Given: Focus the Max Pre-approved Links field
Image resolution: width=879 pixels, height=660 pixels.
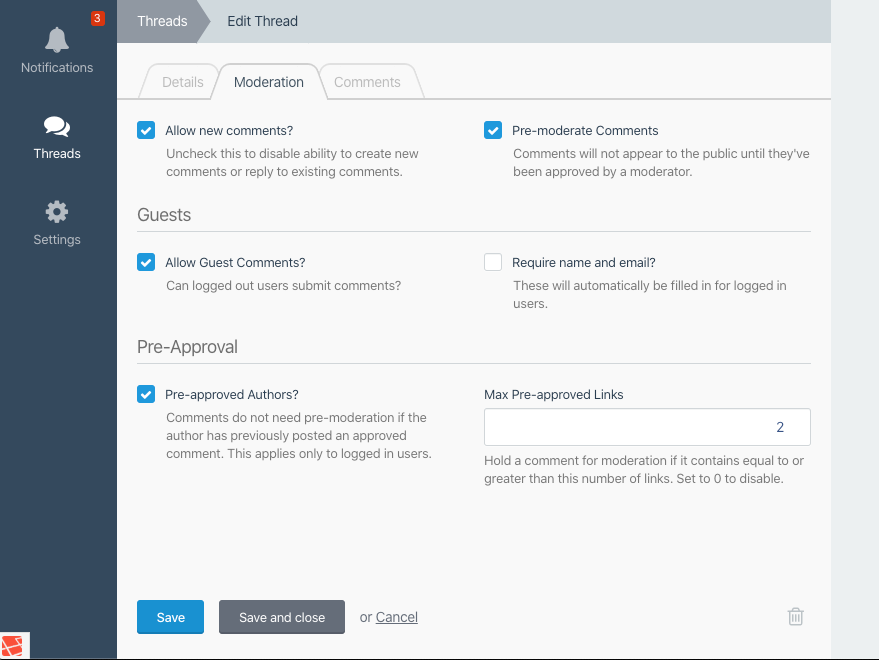Looking at the screenshot, I should pos(647,427).
